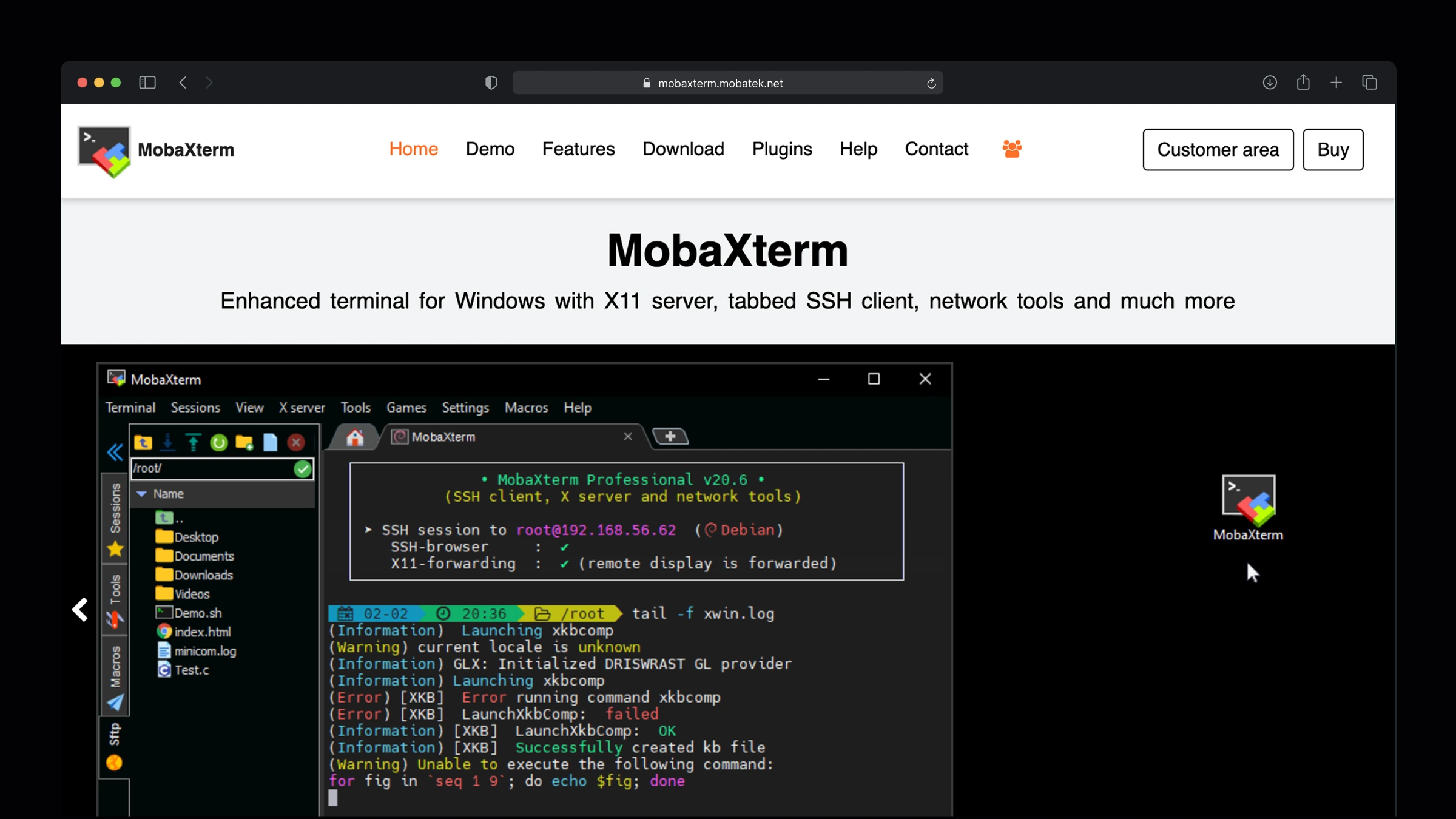This screenshot has height=819, width=1456.
Task: Select the Videos folder
Action: (x=183, y=594)
